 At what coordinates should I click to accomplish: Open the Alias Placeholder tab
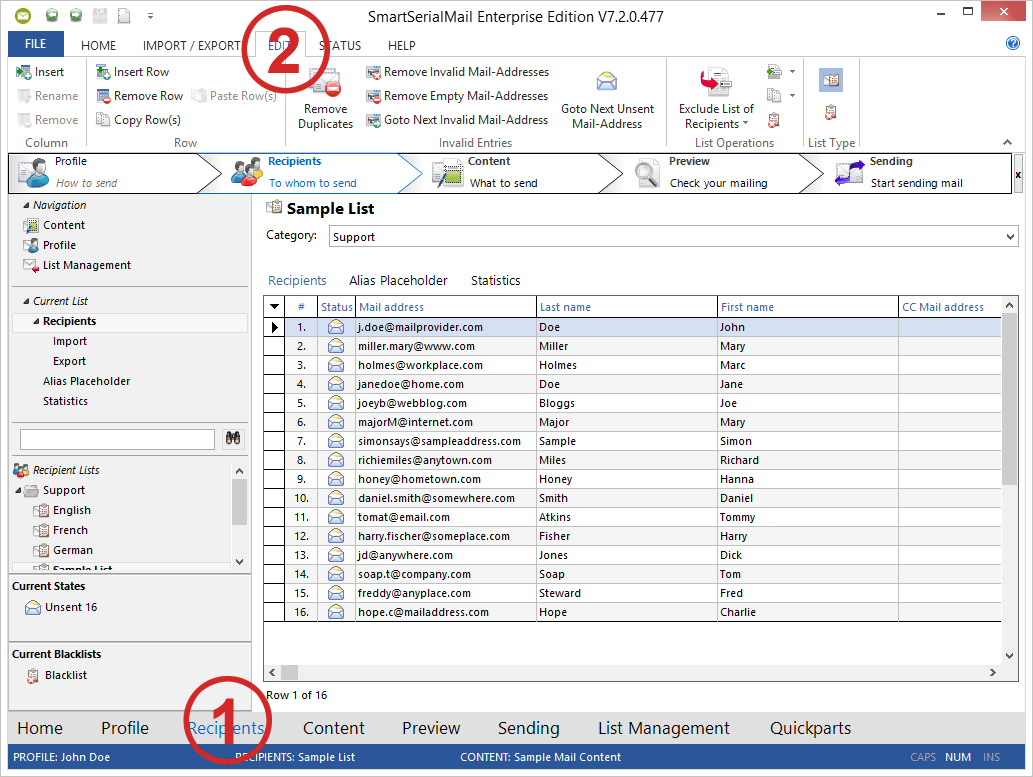(x=398, y=280)
